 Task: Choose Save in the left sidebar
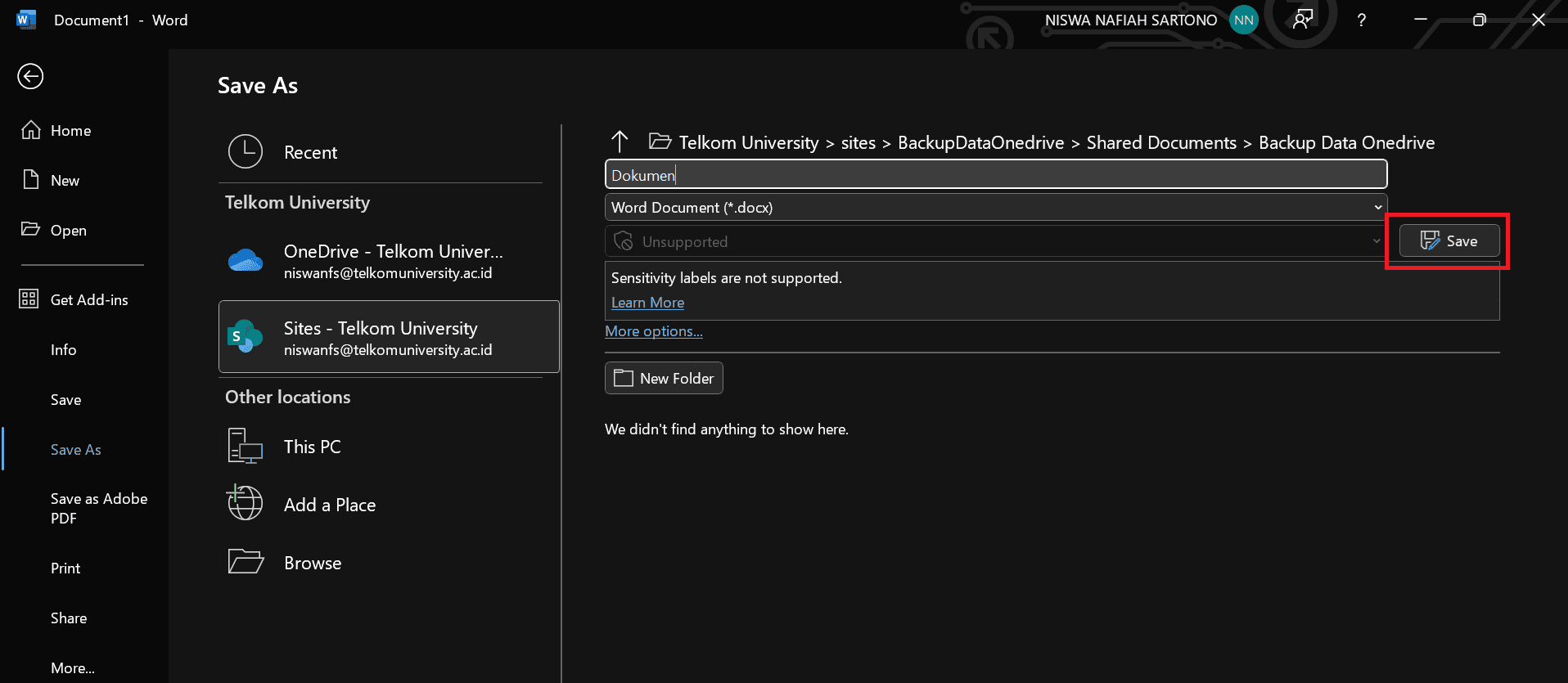click(65, 400)
